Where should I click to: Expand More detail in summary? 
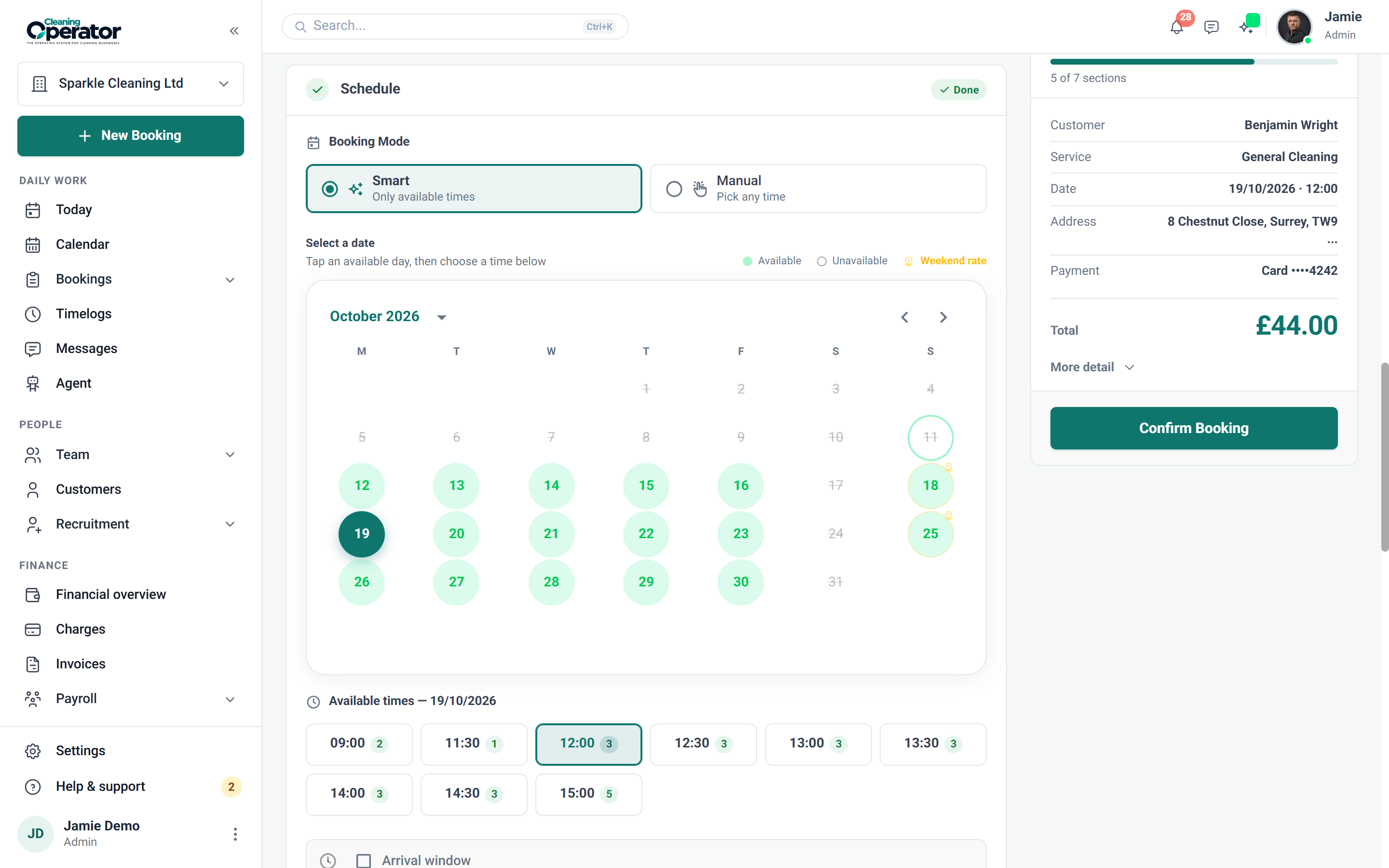coord(1092,367)
